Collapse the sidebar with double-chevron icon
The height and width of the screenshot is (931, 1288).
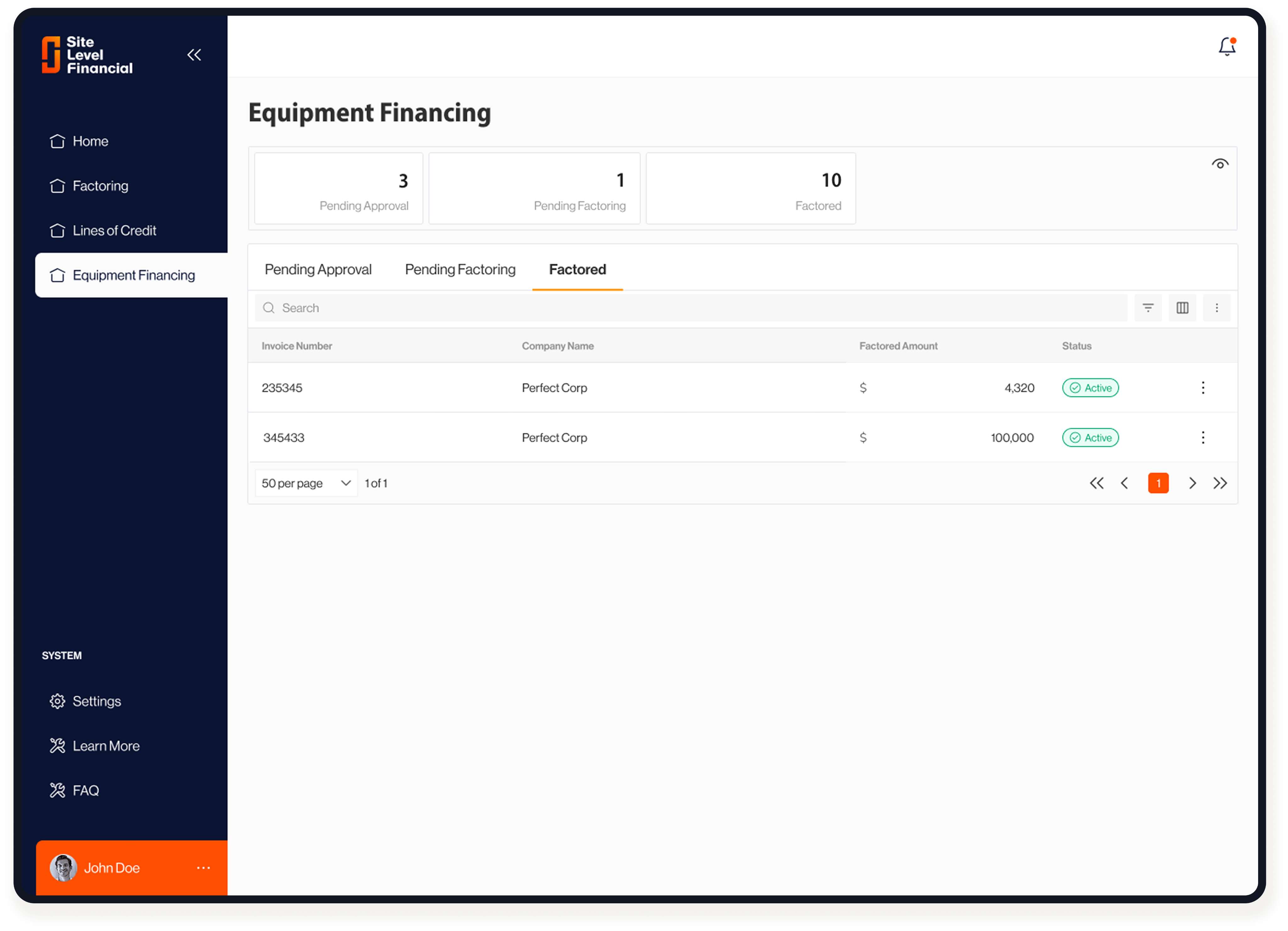(x=194, y=54)
